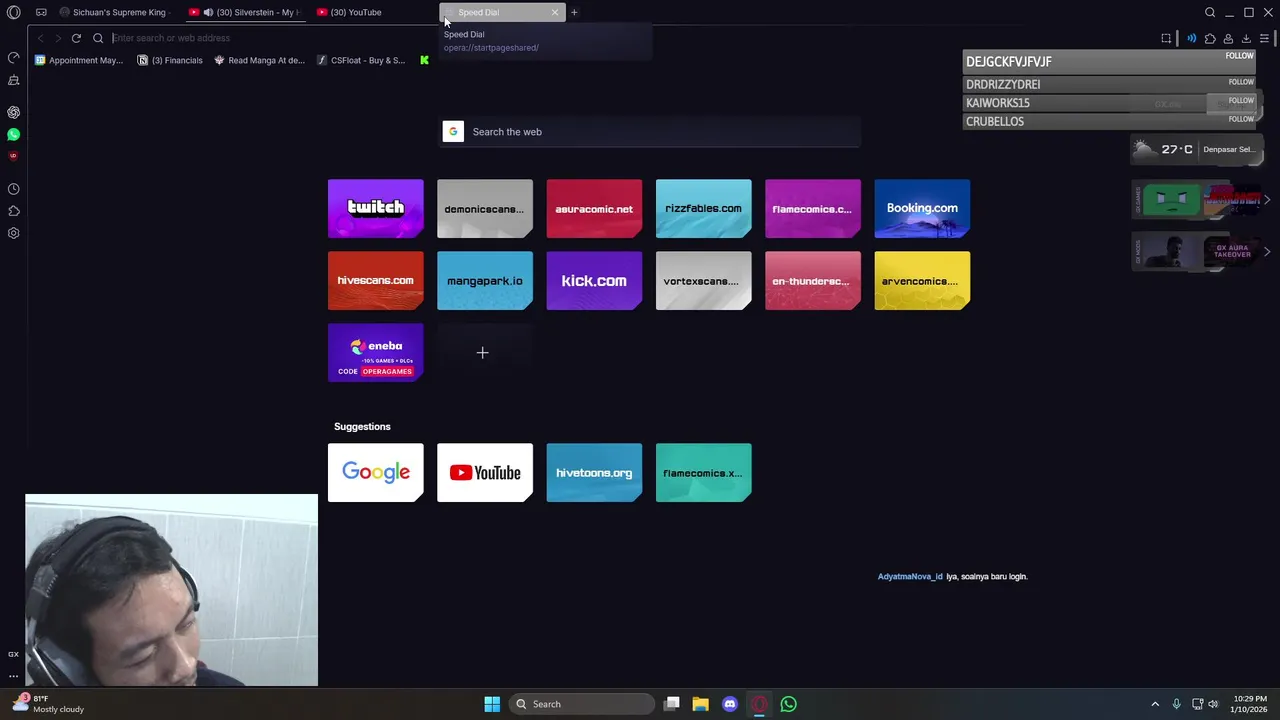Open CSFloat bookmark
This screenshot has width=1280, height=720.
coord(361,60)
